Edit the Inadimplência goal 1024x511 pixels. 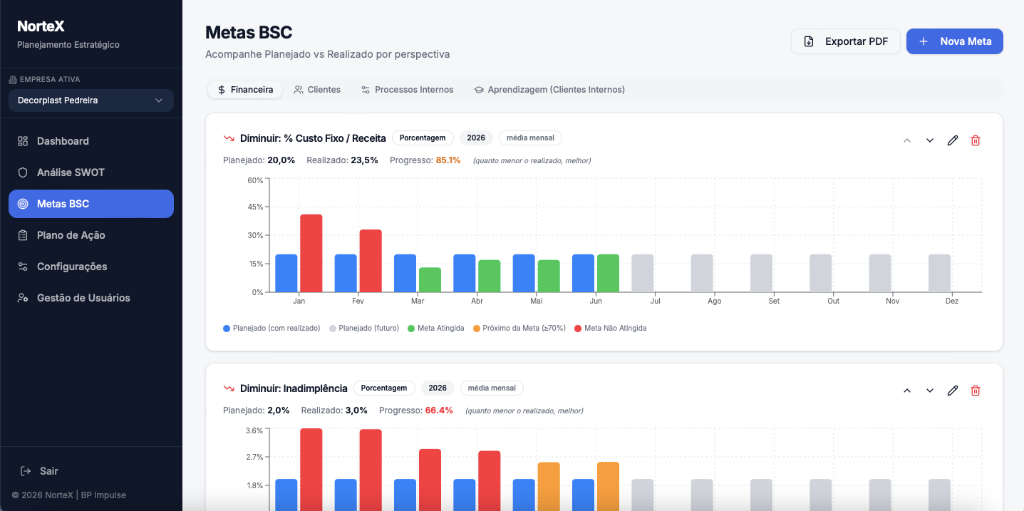tap(953, 391)
